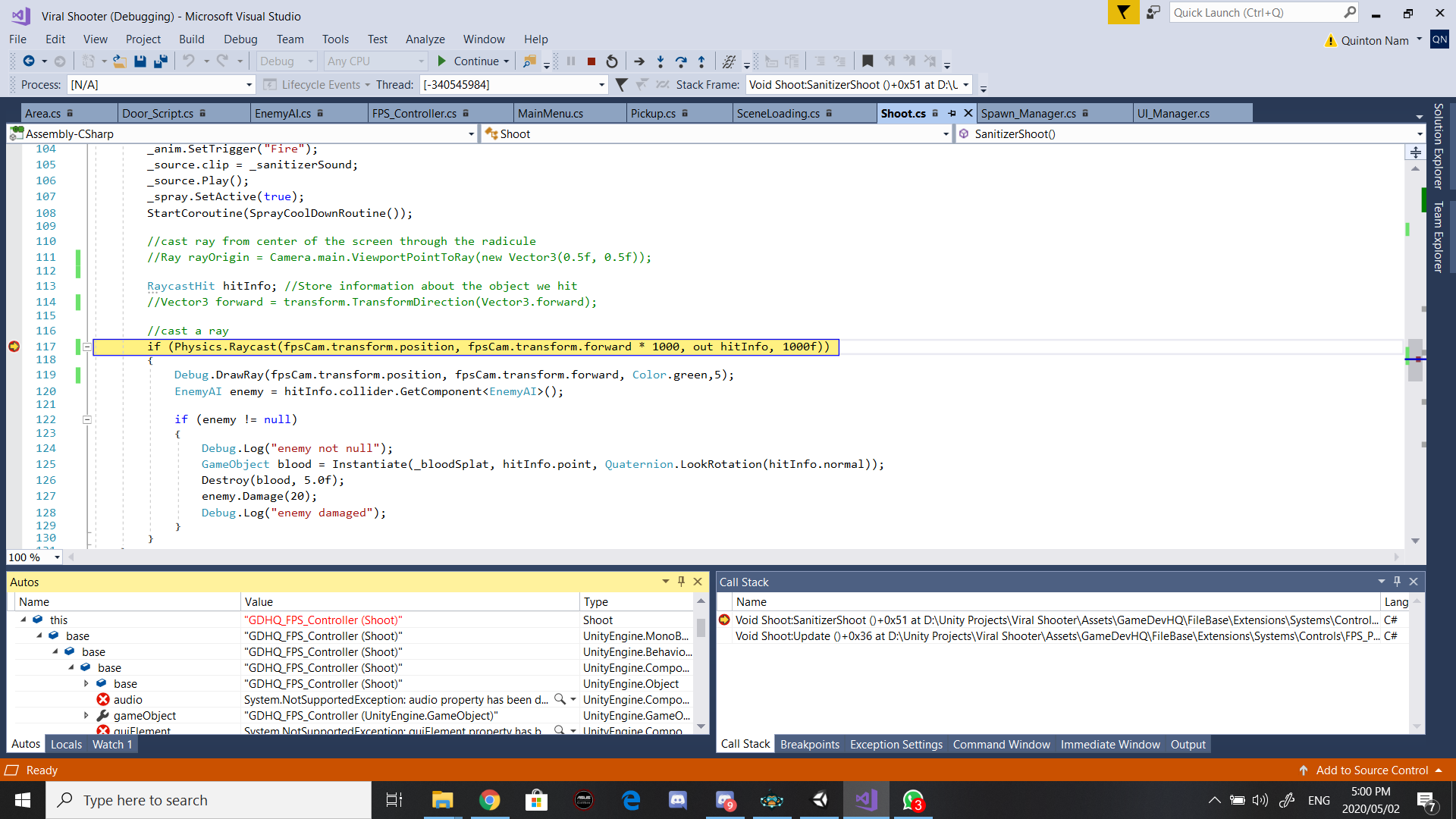Open the Debug menu
The image size is (1456, 819).
tap(240, 39)
